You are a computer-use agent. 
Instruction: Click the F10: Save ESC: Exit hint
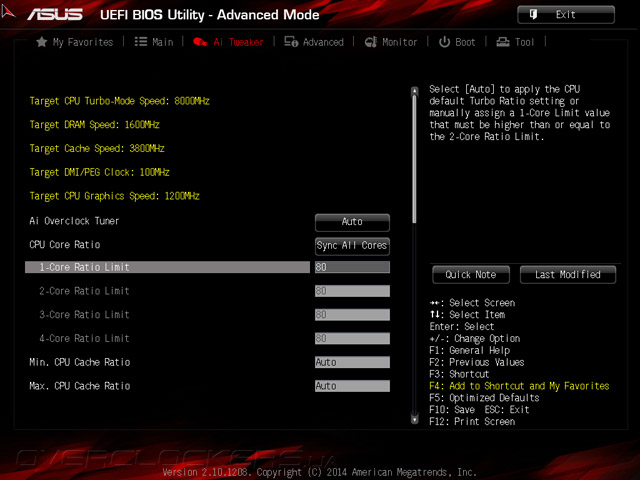click(479, 410)
